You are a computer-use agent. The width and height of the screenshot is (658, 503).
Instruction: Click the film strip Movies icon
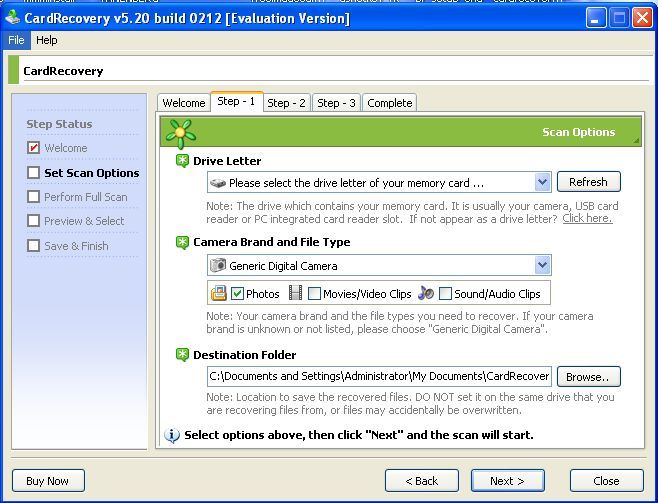(x=295, y=293)
